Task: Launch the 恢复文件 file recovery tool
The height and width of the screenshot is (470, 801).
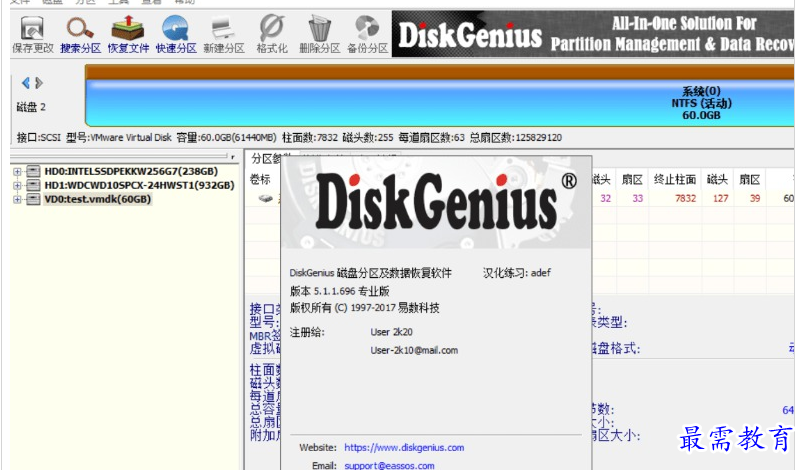Action: coord(128,34)
